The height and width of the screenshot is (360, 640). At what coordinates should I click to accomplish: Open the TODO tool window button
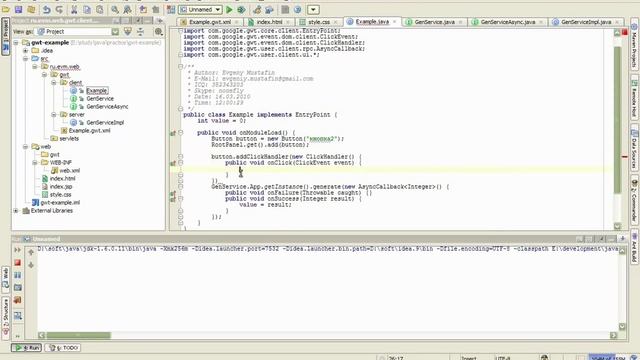tap(62, 348)
